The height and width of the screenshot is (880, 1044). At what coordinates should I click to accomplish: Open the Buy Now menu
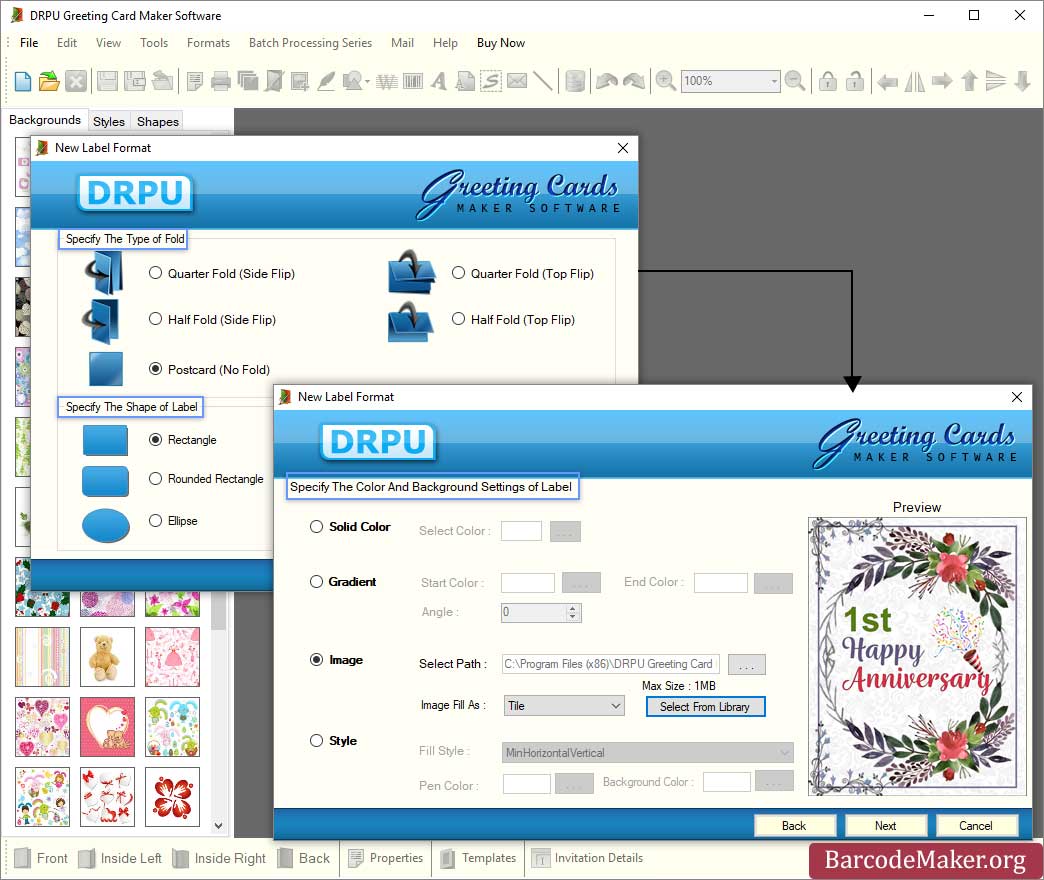coord(501,43)
